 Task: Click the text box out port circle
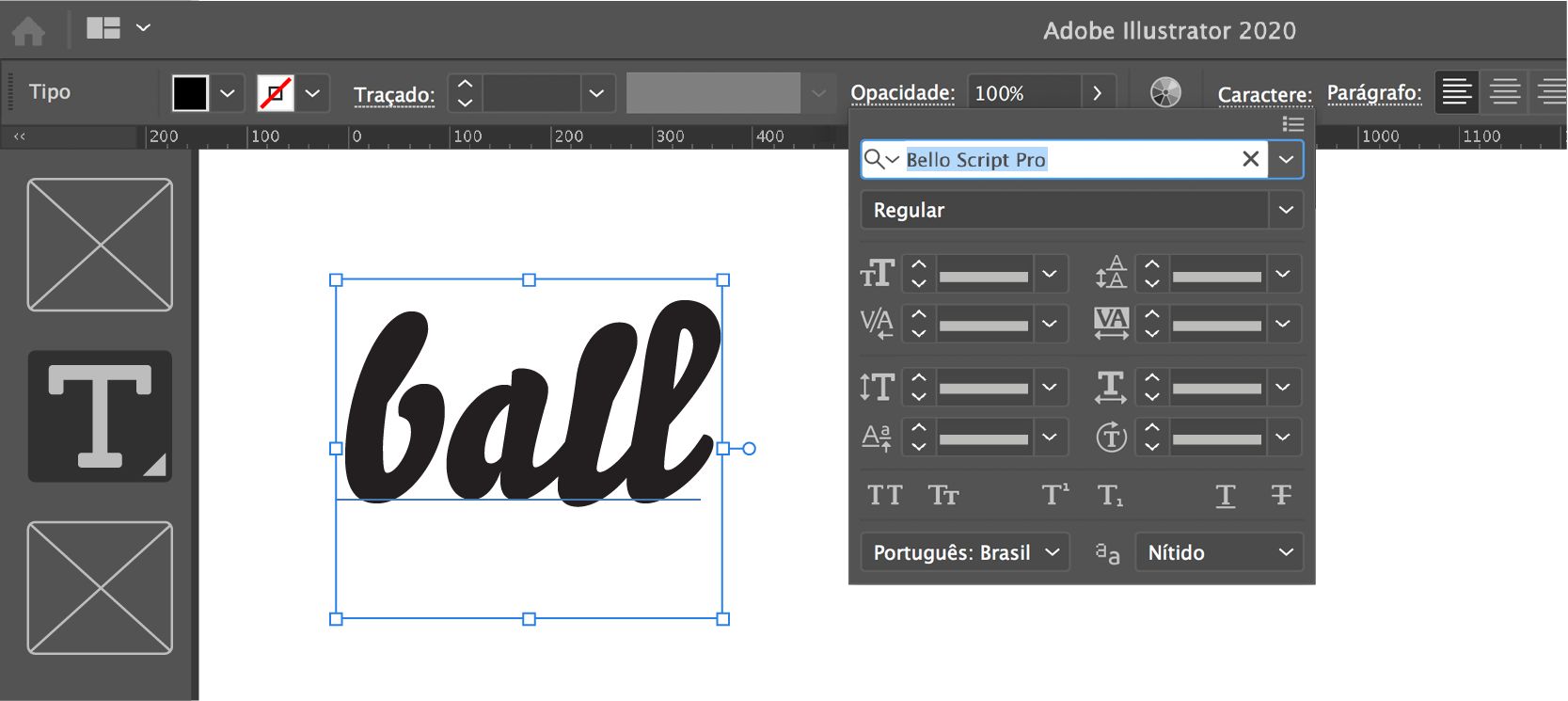750,449
